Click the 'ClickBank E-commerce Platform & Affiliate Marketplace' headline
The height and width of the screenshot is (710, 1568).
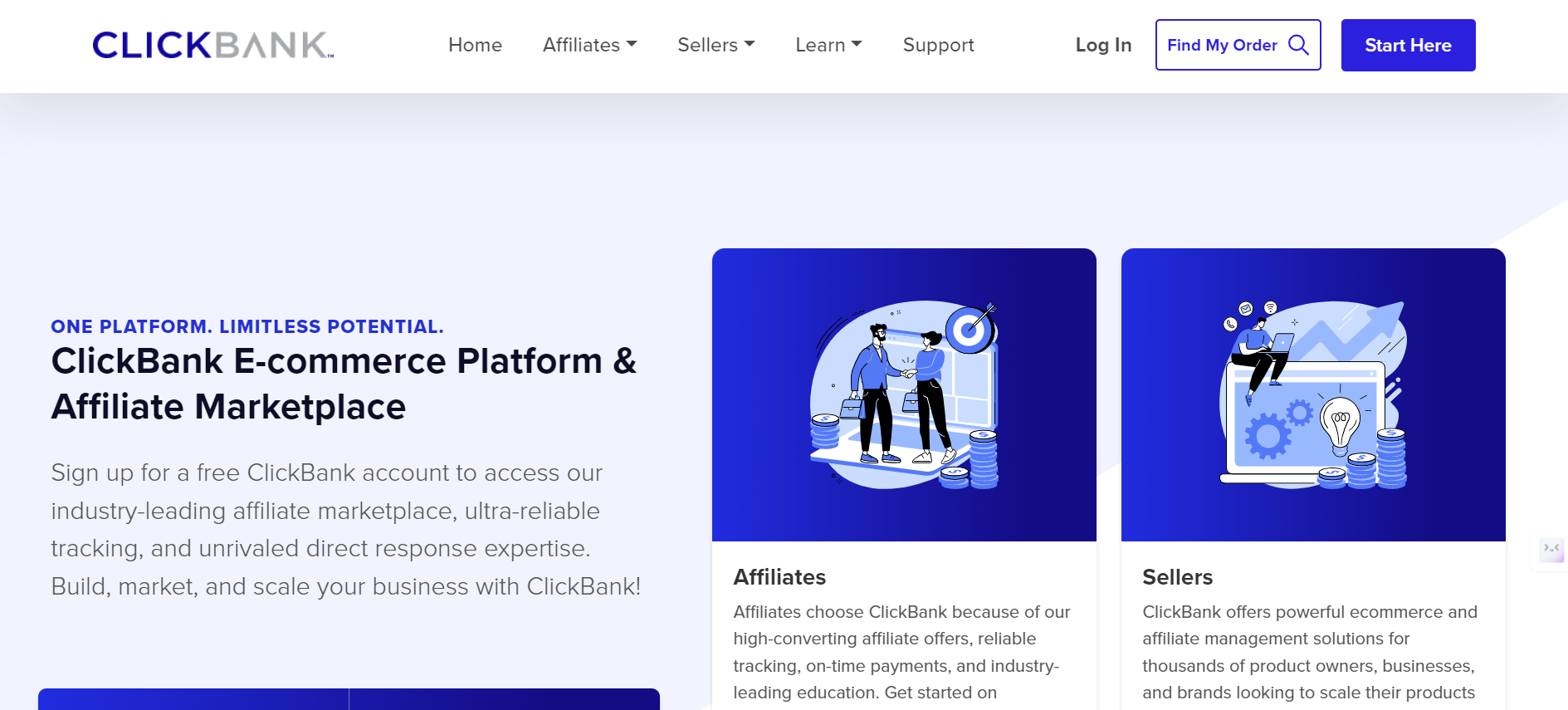click(344, 384)
